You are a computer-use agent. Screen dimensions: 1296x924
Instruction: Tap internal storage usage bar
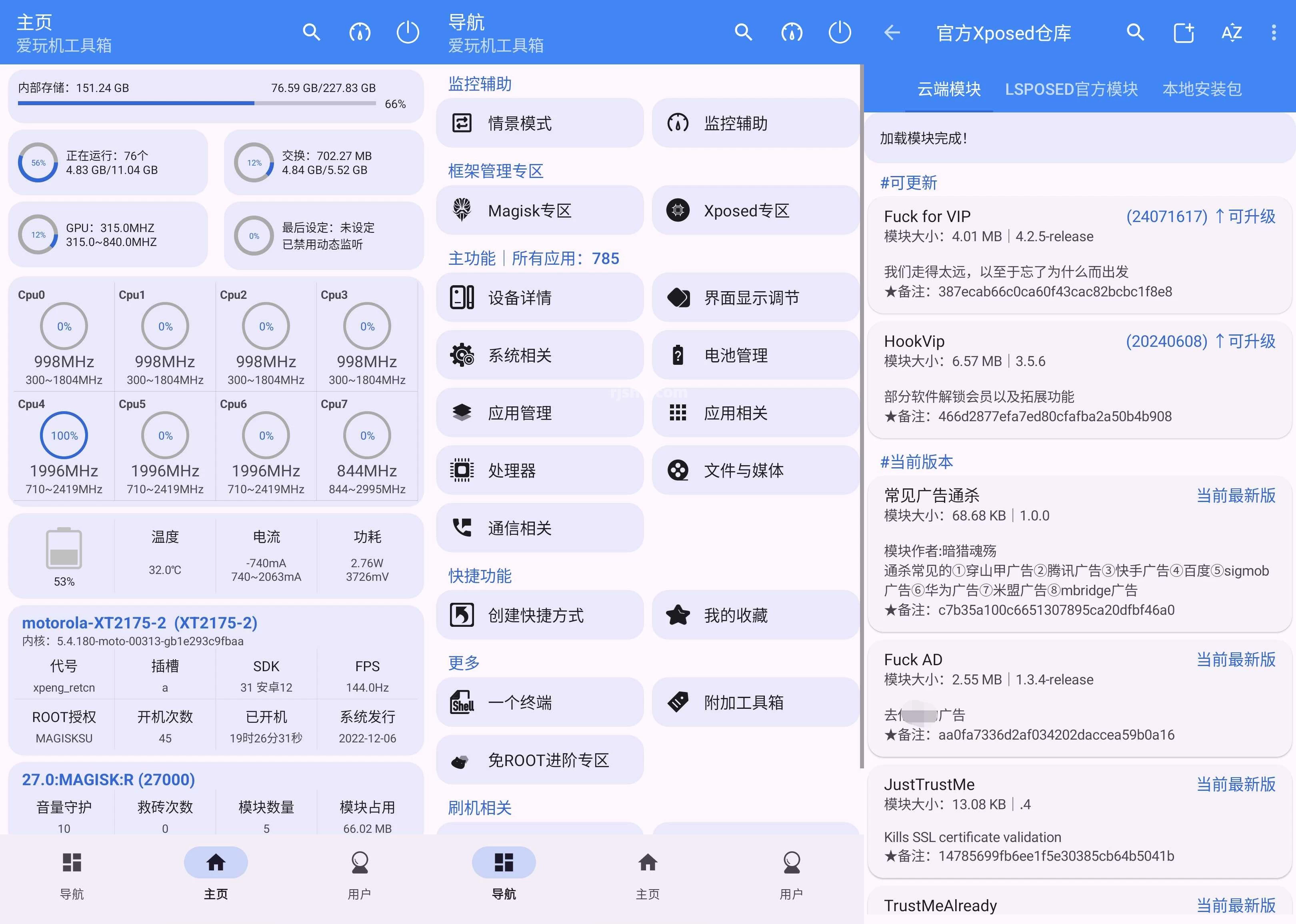[x=197, y=103]
